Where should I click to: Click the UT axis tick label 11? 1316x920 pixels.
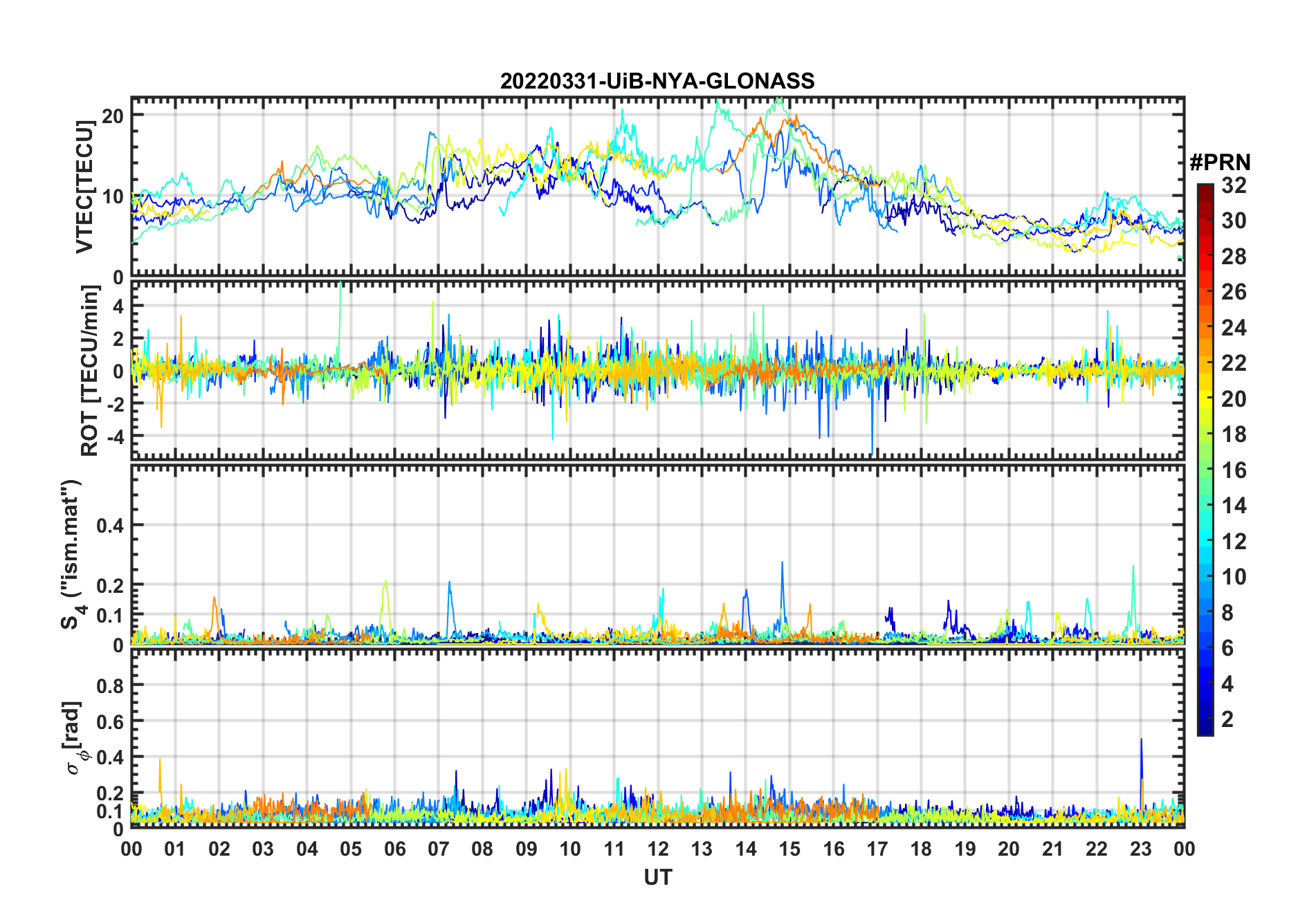pos(614,849)
